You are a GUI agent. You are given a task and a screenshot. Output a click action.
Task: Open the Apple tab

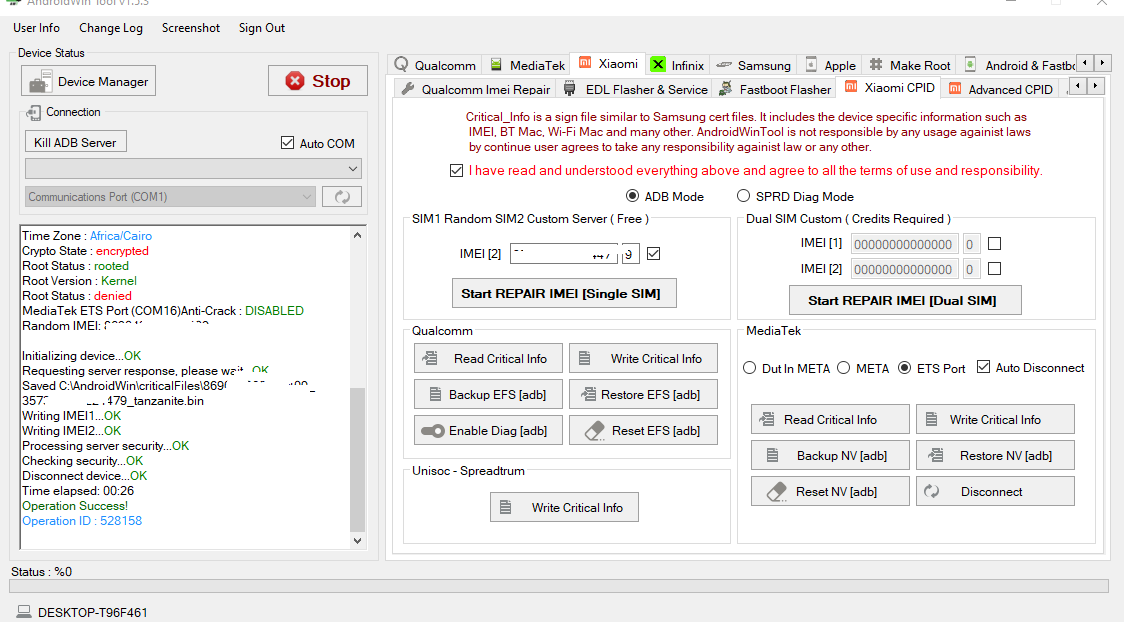click(x=830, y=65)
